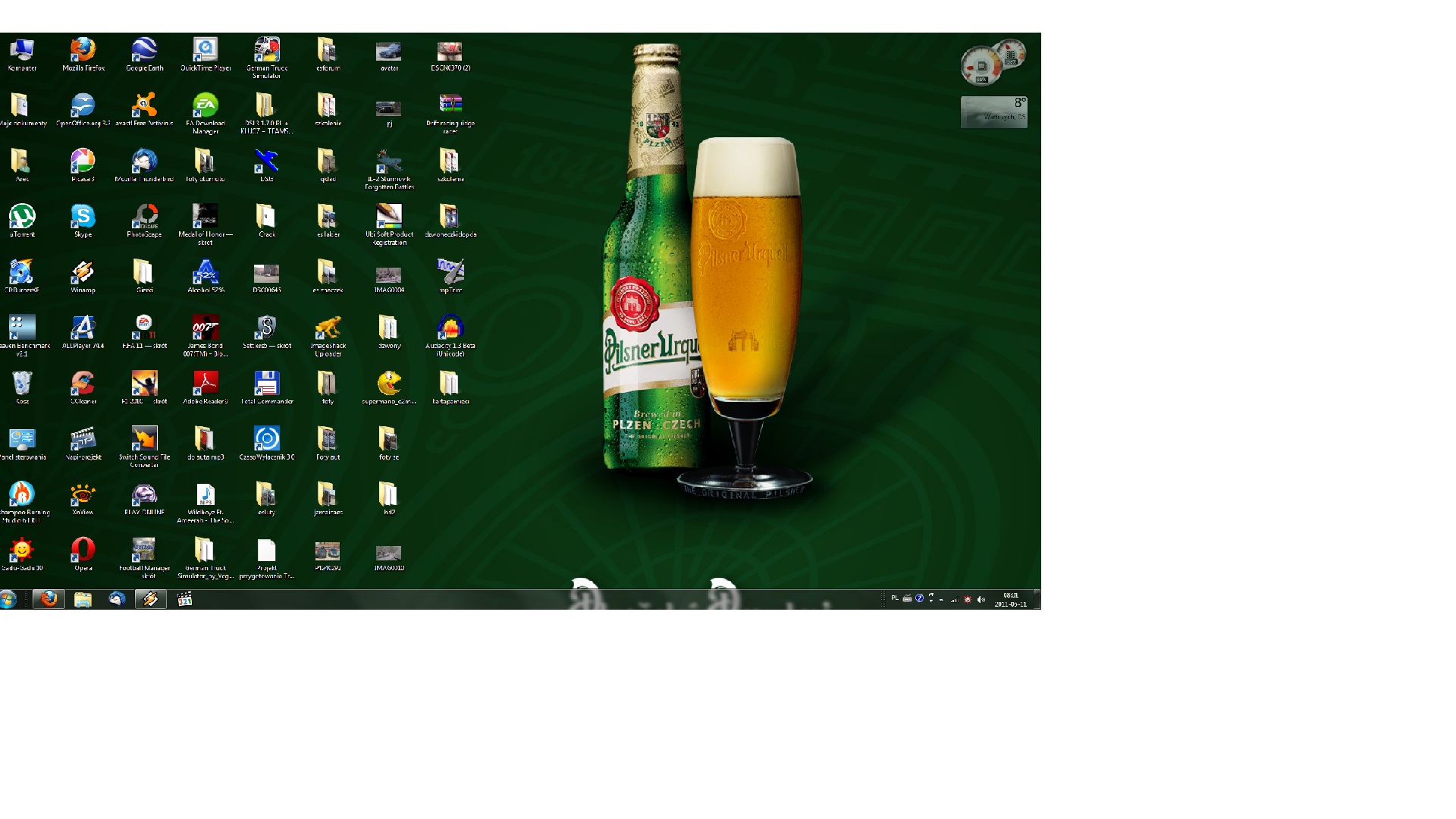Click the Windows Start button
Viewport: 1456px width, 819px height.
pos(8,600)
